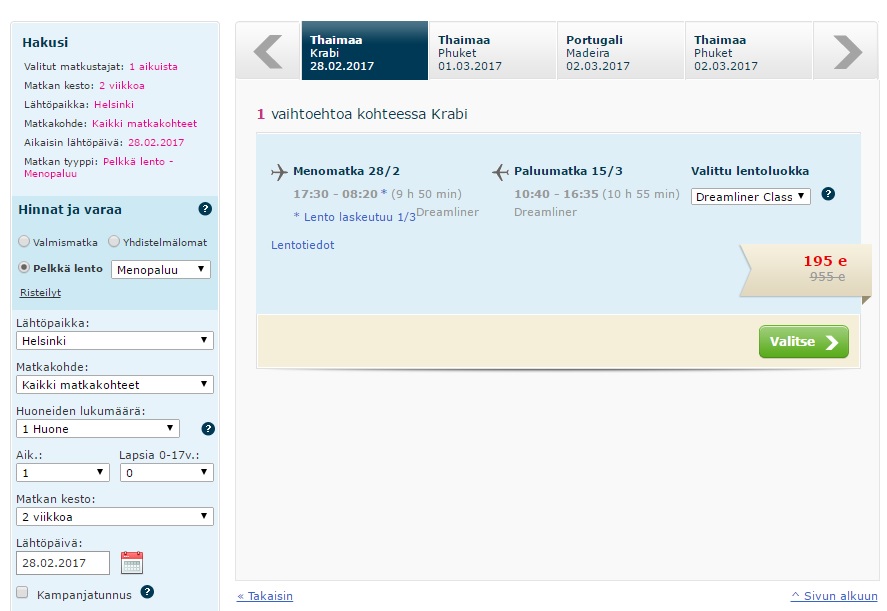Select the Yhdistelmälomat radio button
This screenshot has height=611, width=887.
tap(114, 242)
